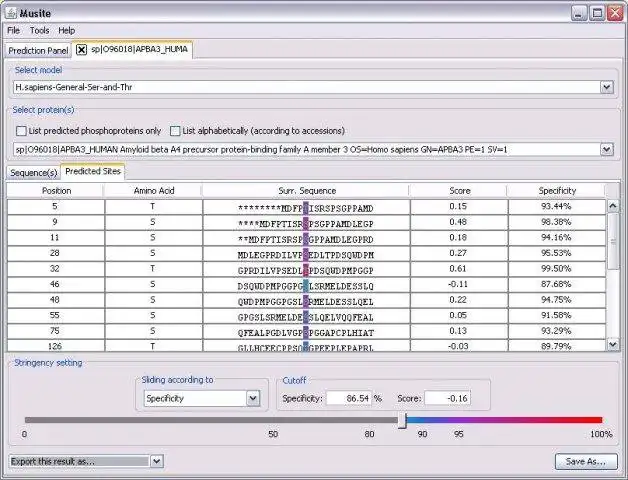Sort by the Score column header
Viewport: 628px width, 480px height.
tap(459, 191)
